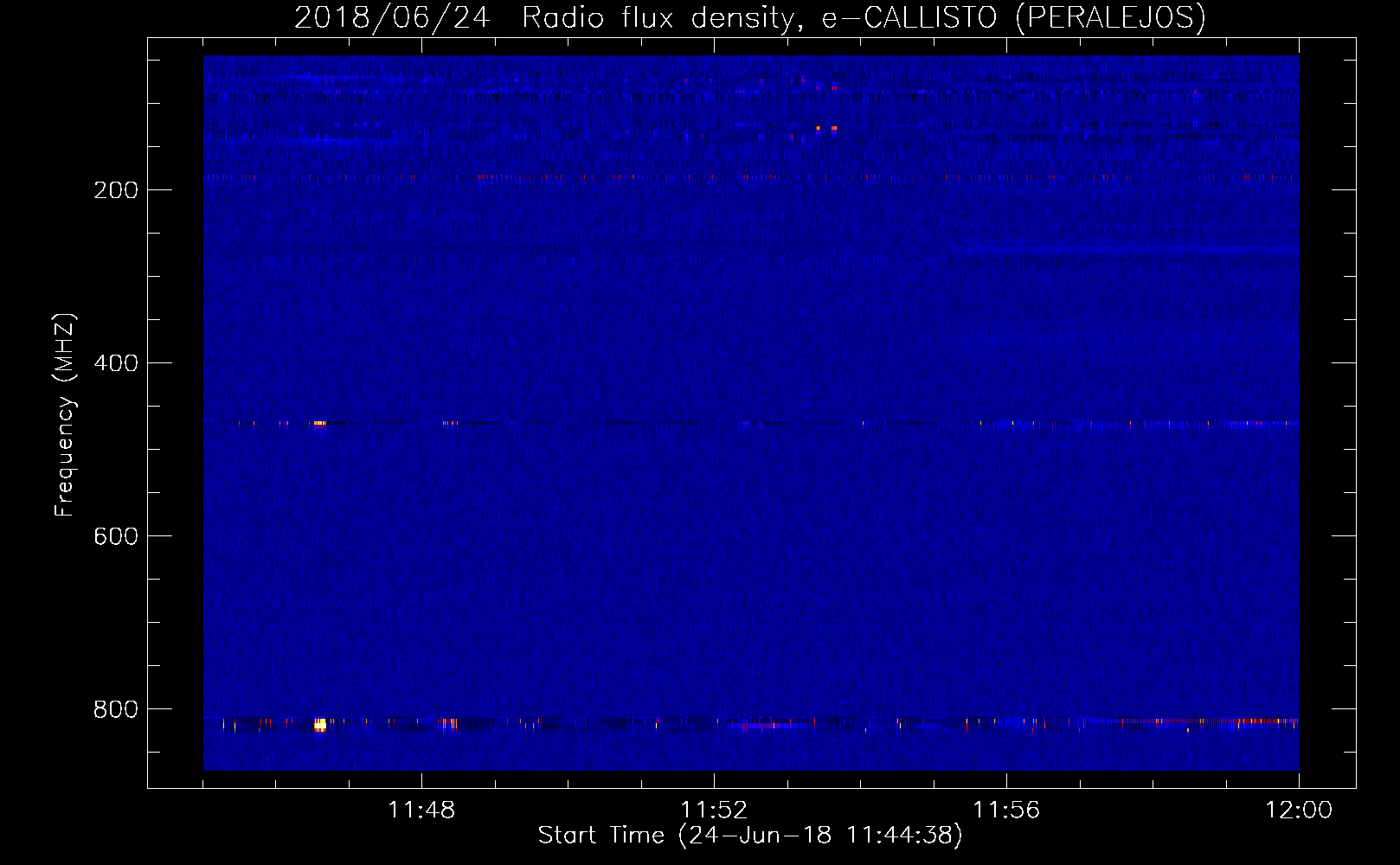Image resolution: width=1400 pixels, height=865 pixels.
Task: Select the 800 frequency axis label
Action: coord(116,709)
